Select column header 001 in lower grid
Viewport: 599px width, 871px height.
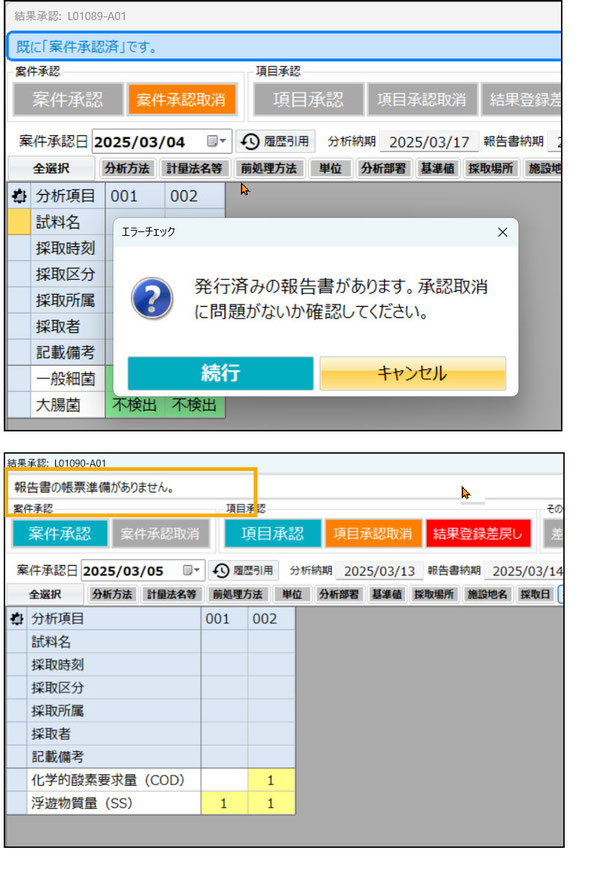[x=224, y=618]
